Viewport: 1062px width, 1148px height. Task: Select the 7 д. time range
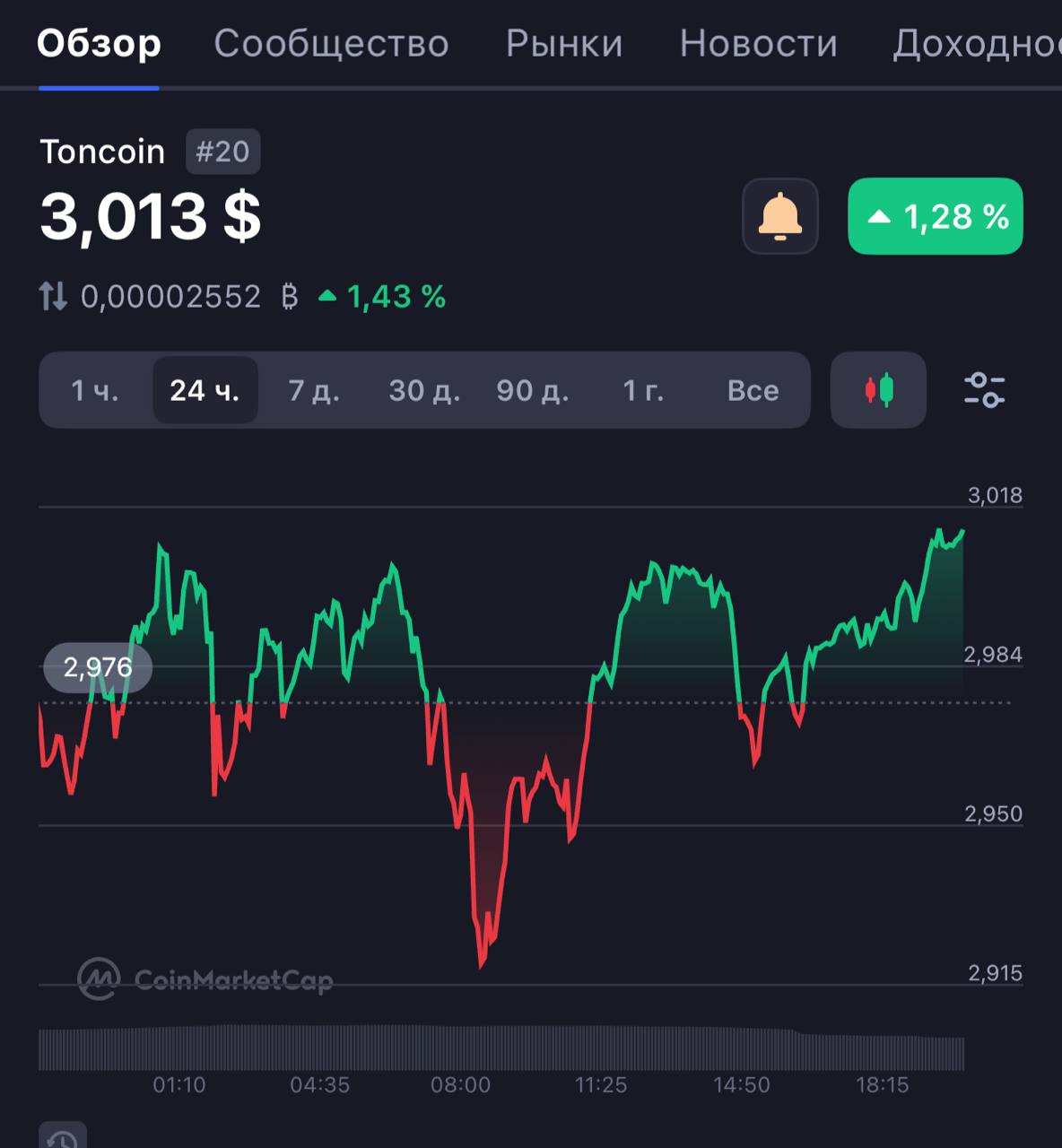point(314,390)
